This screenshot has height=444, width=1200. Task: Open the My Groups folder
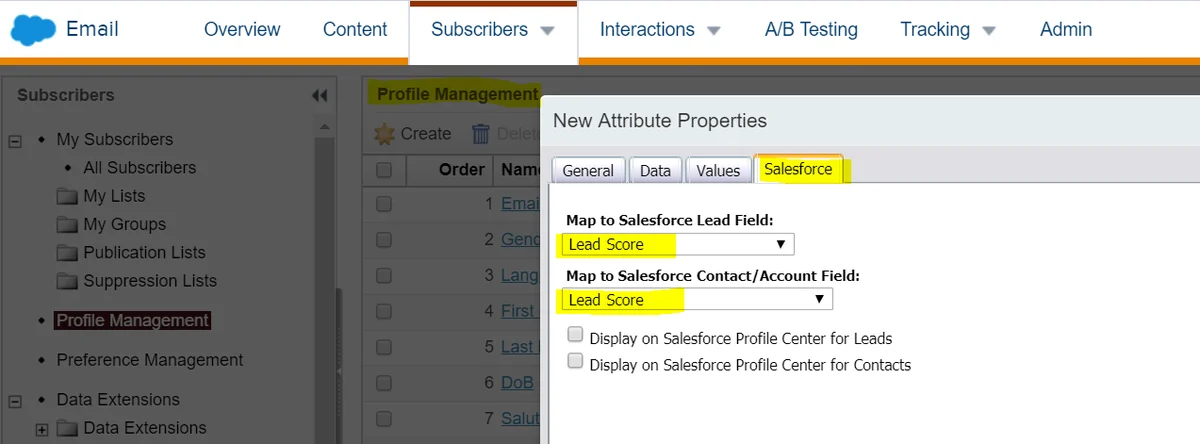(x=68, y=224)
